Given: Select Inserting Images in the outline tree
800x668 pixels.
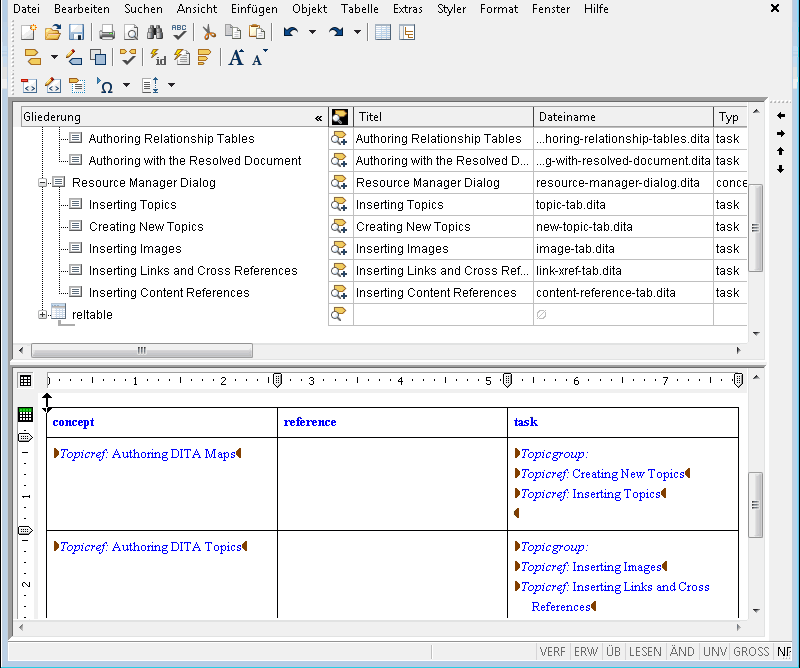Looking at the screenshot, I should 135,249.
